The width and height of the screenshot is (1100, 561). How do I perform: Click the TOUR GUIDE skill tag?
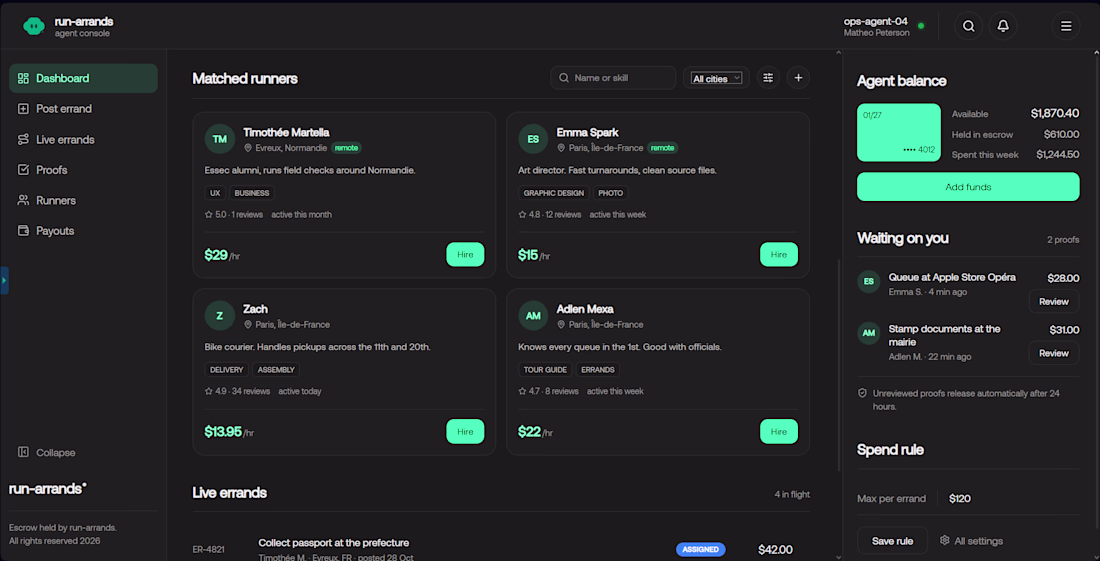tap(545, 370)
